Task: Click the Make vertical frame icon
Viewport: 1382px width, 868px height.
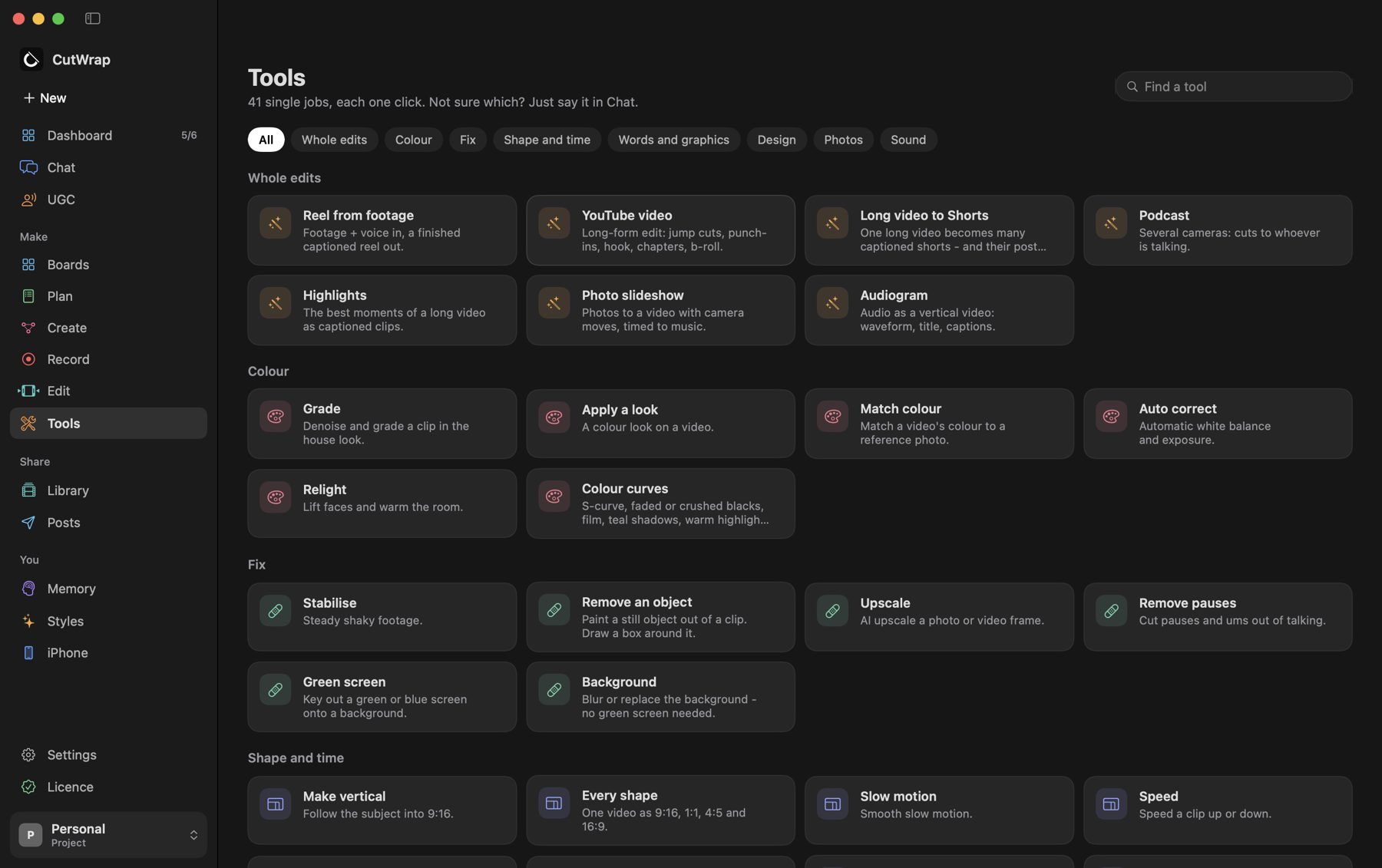Action: [x=275, y=804]
